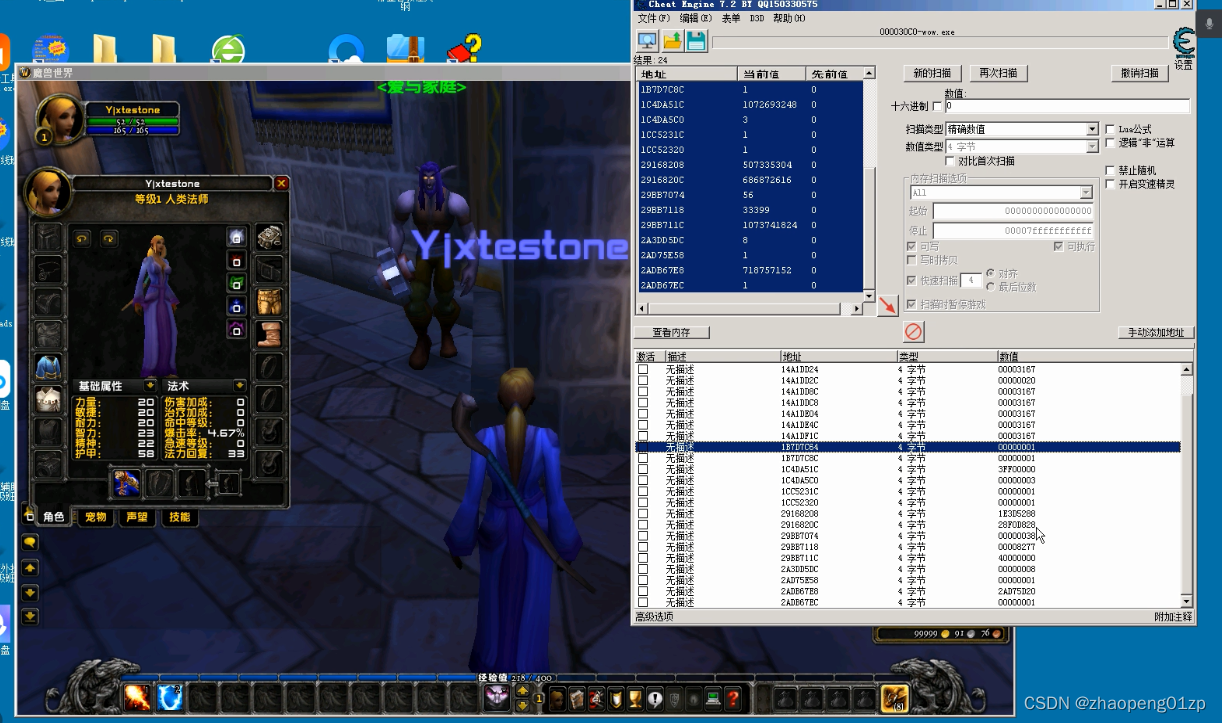
Task: Click the 再次扫描 button
Action: tap(997, 73)
